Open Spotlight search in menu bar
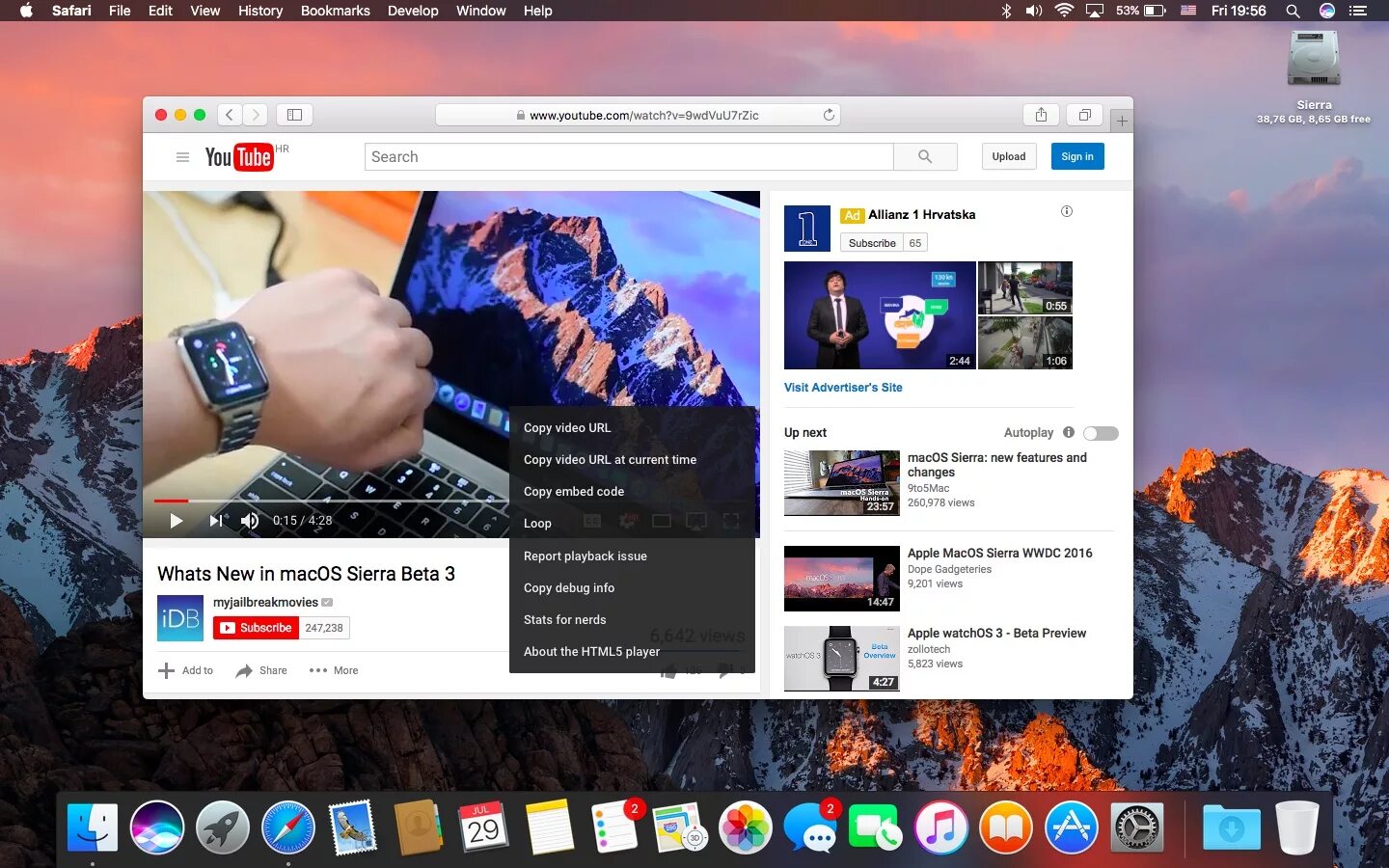 pos(1293,11)
